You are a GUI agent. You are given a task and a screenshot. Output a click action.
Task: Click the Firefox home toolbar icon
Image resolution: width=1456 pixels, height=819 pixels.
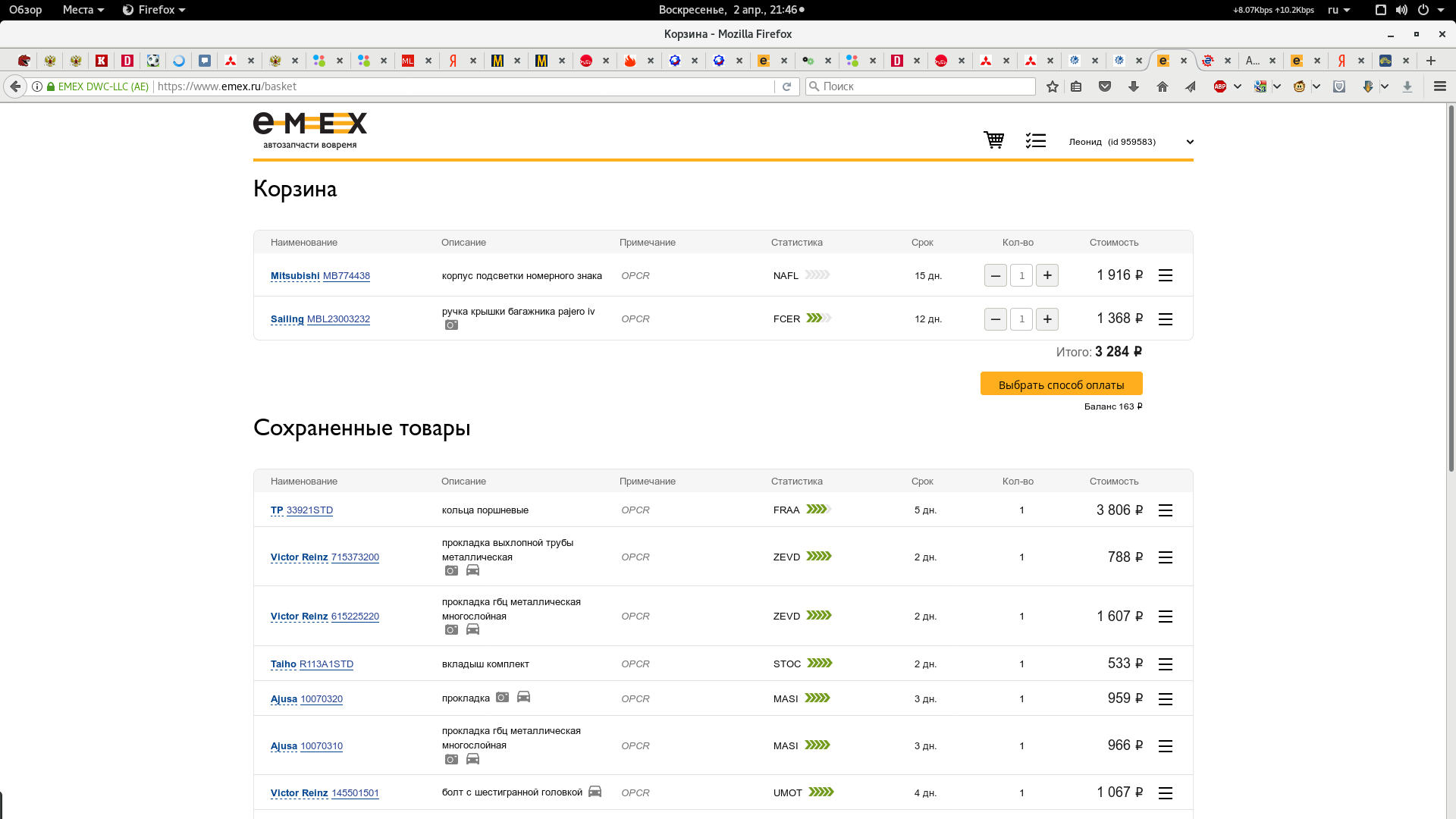1162,86
